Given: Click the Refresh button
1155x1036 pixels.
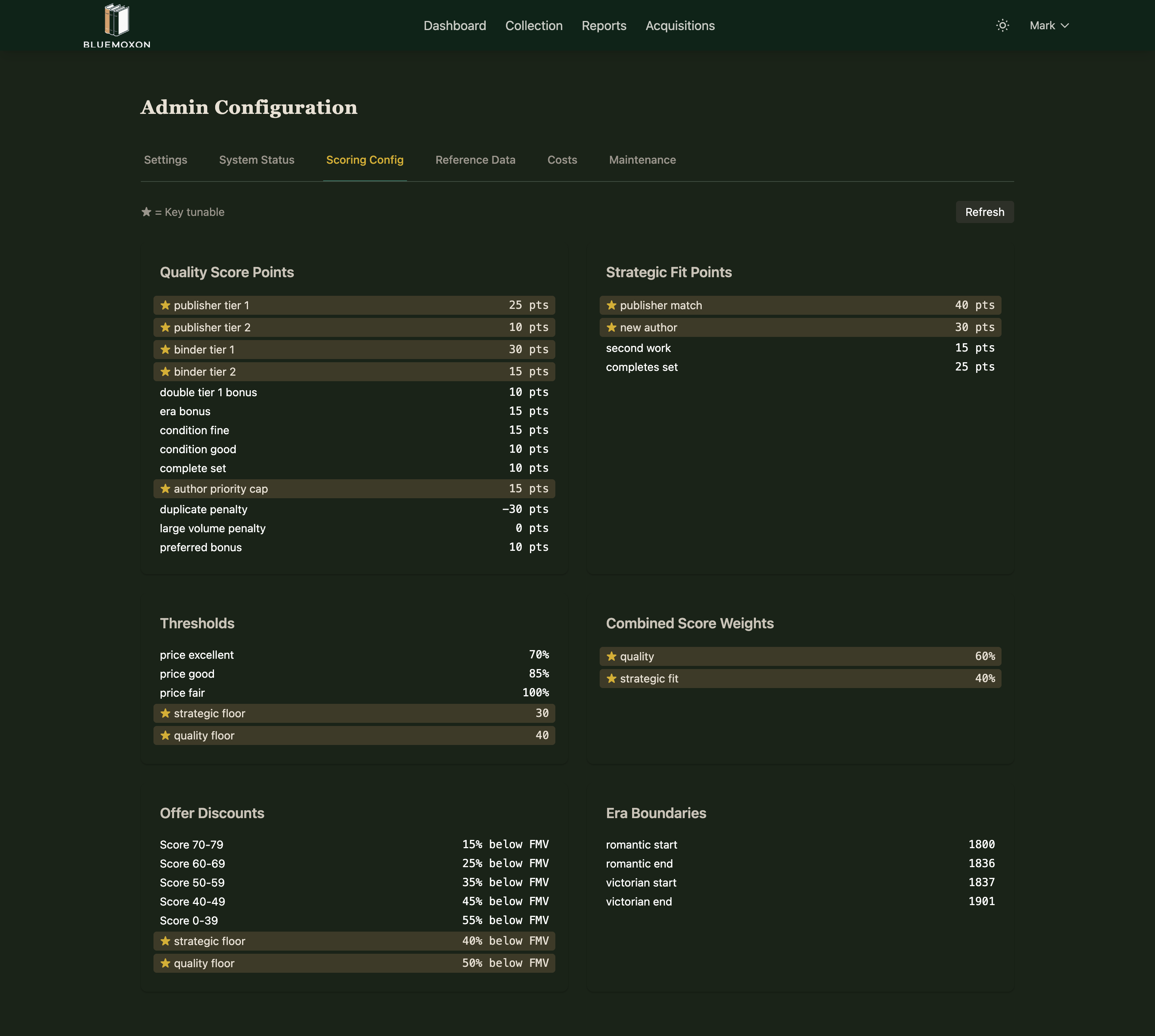Looking at the screenshot, I should pyautogui.click(x=984, y=212).
